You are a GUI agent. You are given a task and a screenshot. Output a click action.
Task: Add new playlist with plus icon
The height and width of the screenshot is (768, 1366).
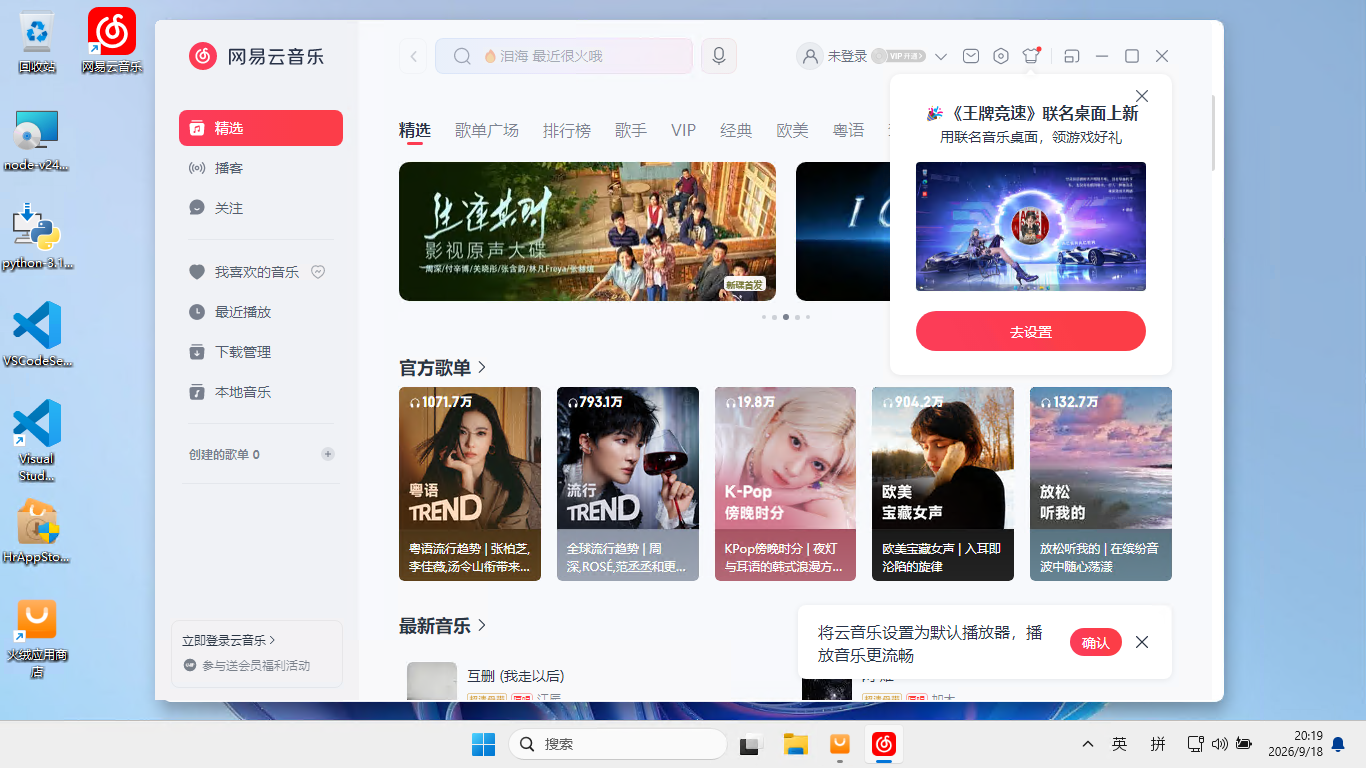pos(327,454)
